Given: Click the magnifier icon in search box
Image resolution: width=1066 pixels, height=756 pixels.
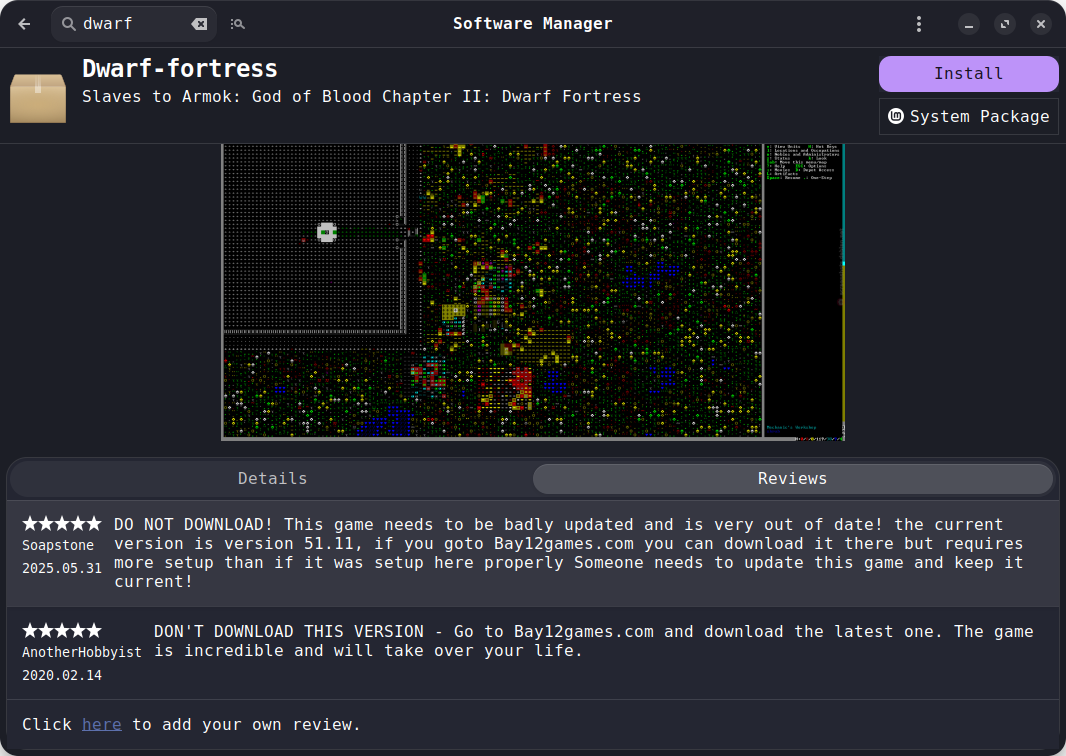Looking at the screenshot, I should (x=69, y=24).
